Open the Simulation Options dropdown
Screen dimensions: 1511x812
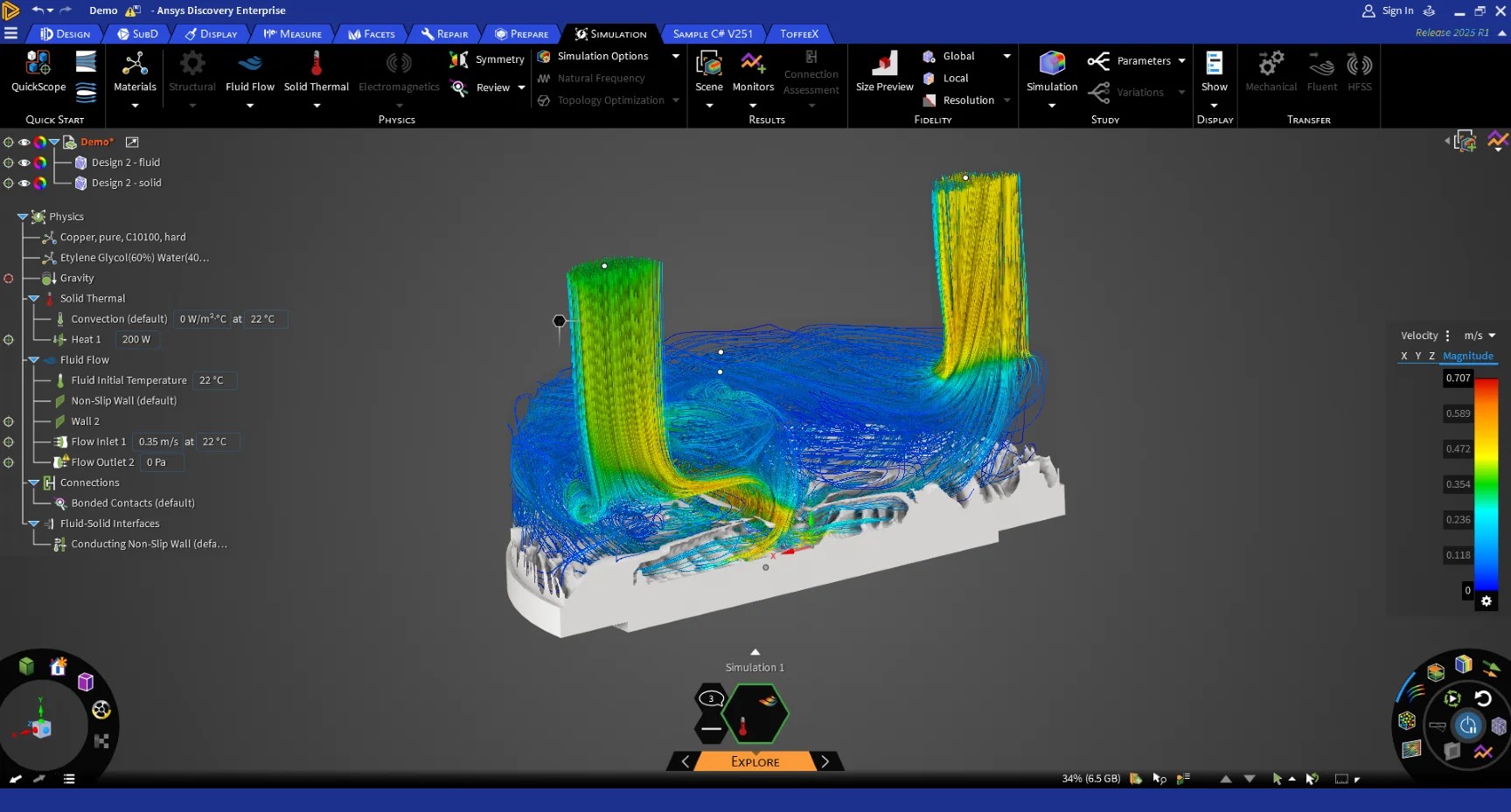click(675, 55)
